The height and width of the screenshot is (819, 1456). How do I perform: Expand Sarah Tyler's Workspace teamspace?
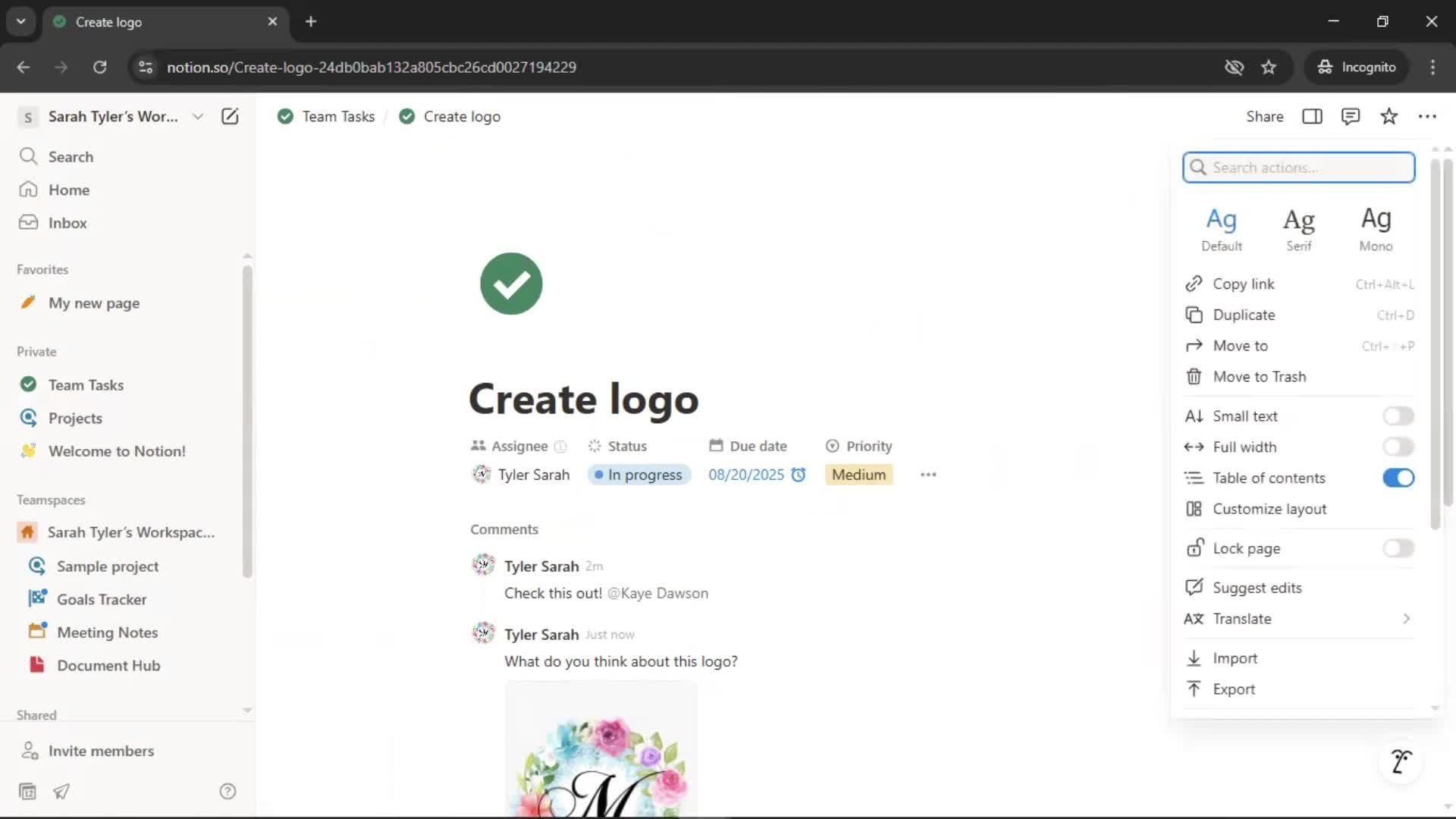pyautogui.click(x=130, y=532)
